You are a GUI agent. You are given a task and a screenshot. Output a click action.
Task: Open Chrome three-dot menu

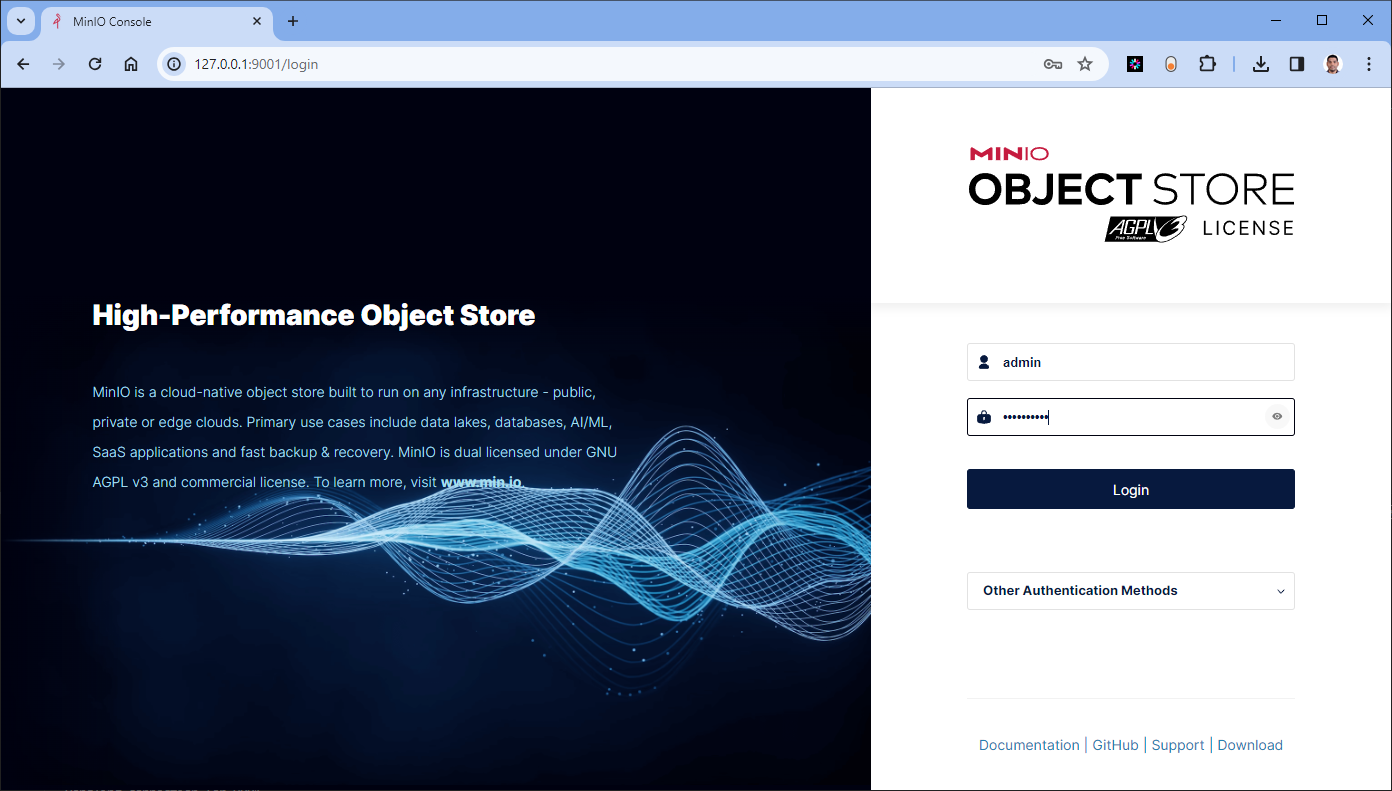pos(1369,64)
